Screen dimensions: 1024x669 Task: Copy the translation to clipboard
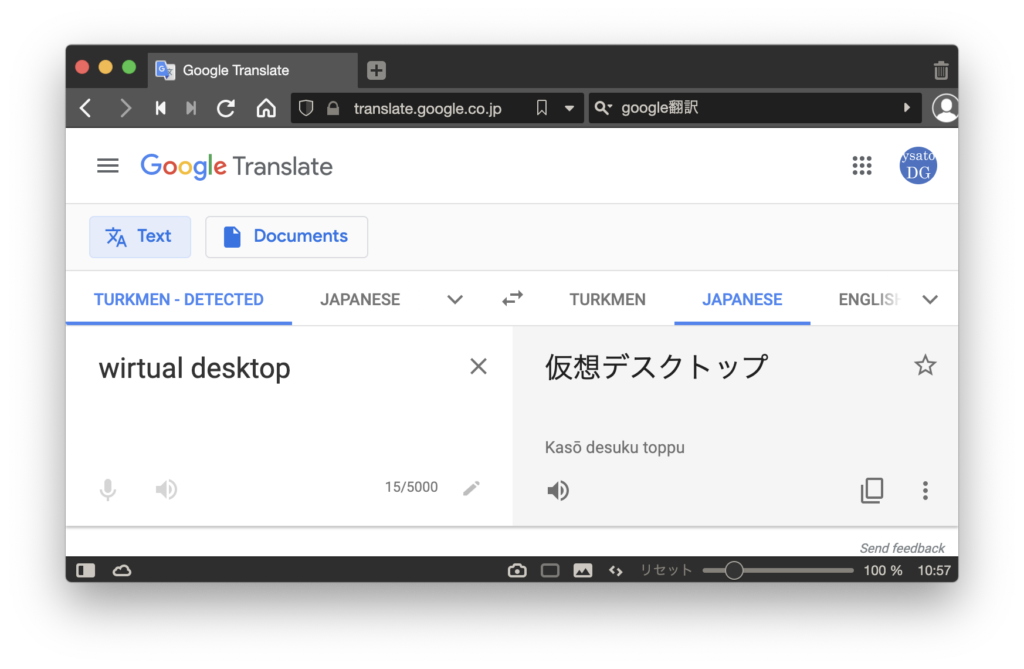point(872,491)
